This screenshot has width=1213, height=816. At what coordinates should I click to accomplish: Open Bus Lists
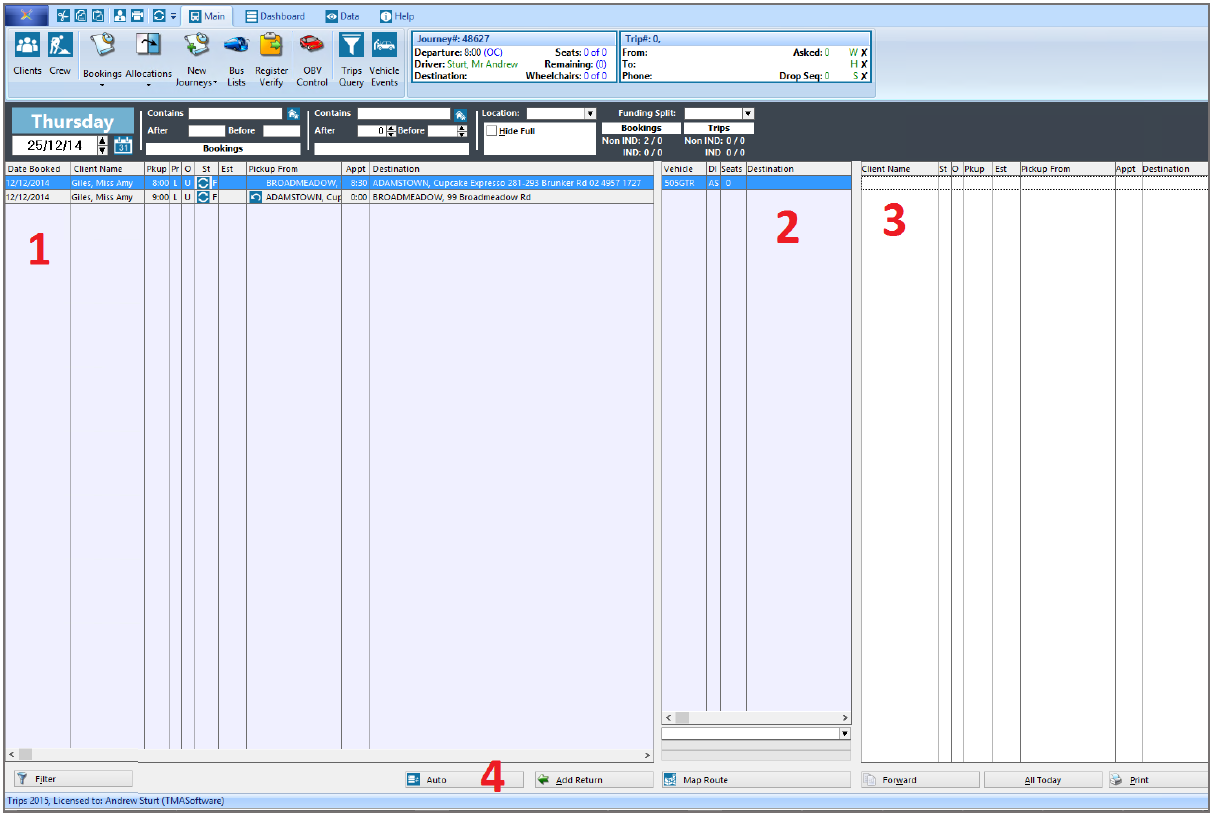pyautogui.click(x=236, y=60)
